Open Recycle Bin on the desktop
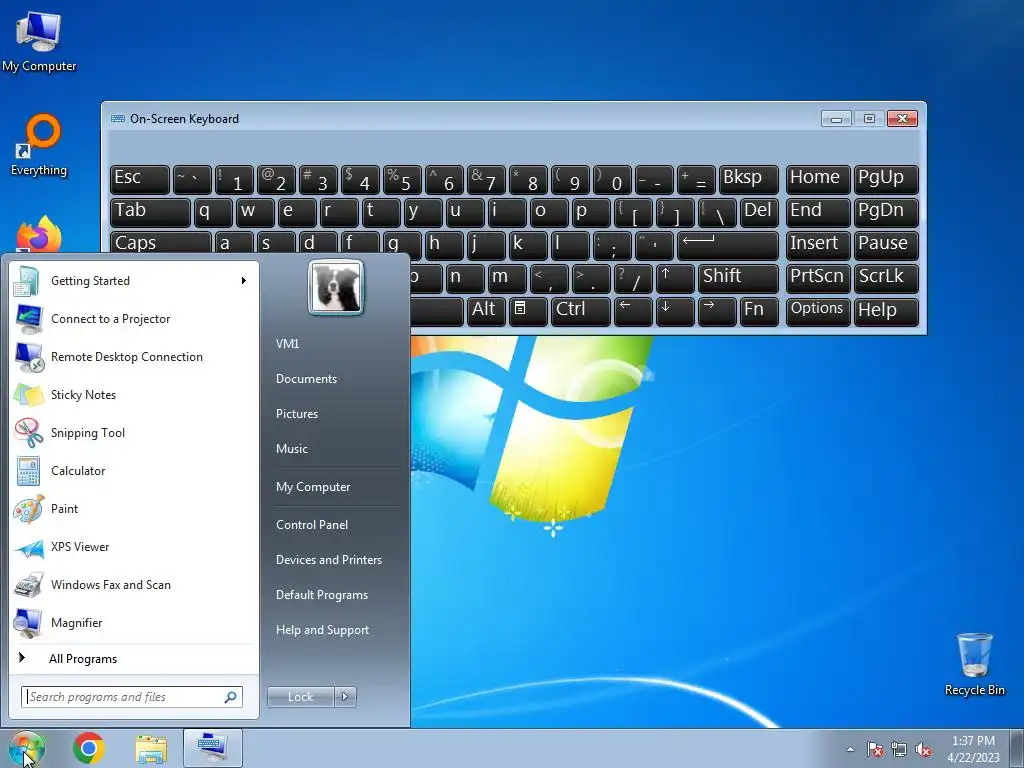Viewport: 1024px width, 768px height. 974,664
